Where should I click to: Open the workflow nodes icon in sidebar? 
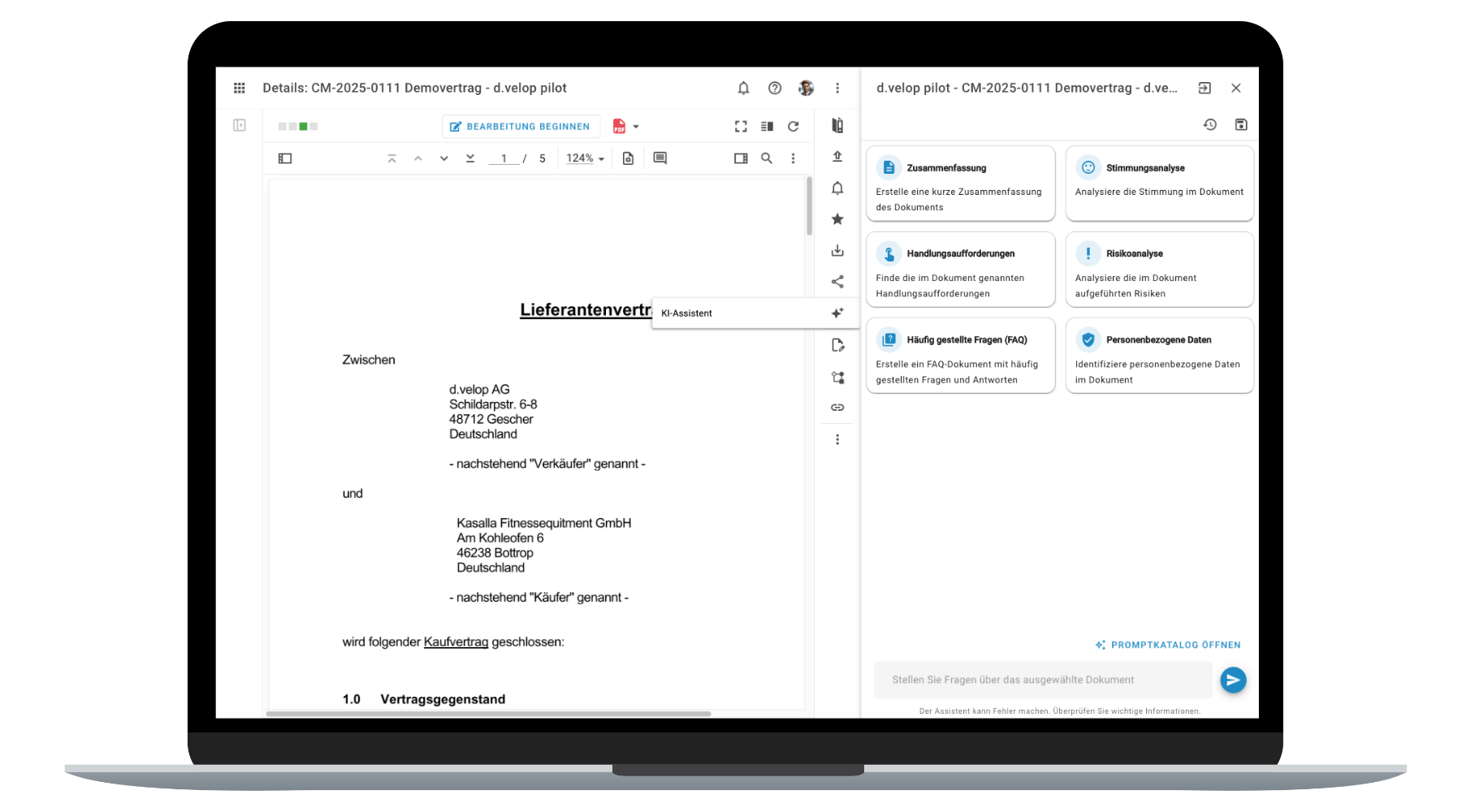837,377
